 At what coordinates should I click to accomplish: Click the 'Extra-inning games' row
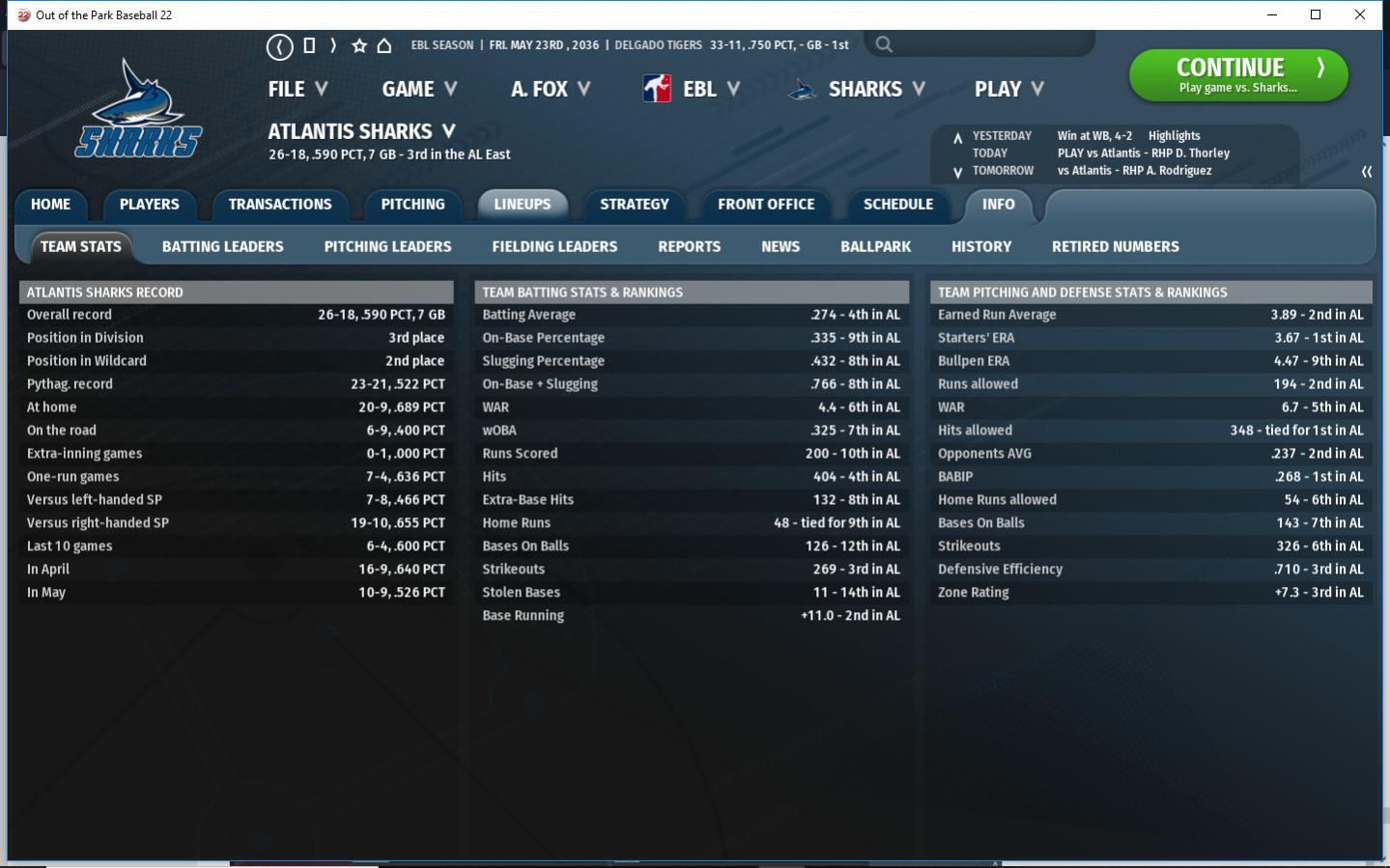[236, 454]
